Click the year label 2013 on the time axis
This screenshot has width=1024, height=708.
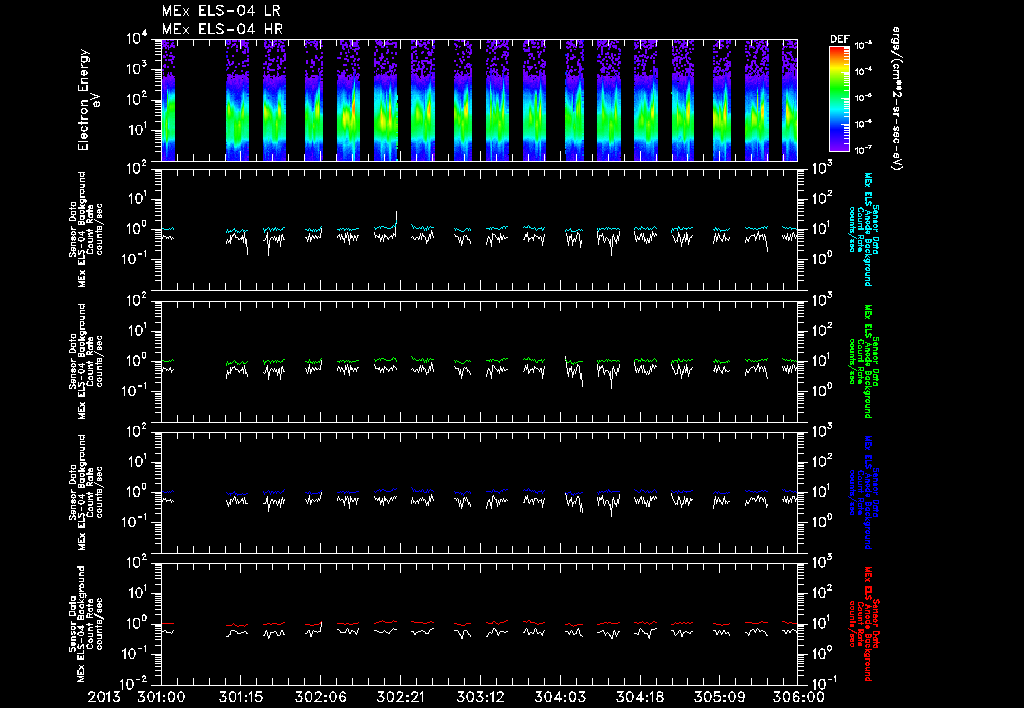pyautogui.click(x=104, y=698)
